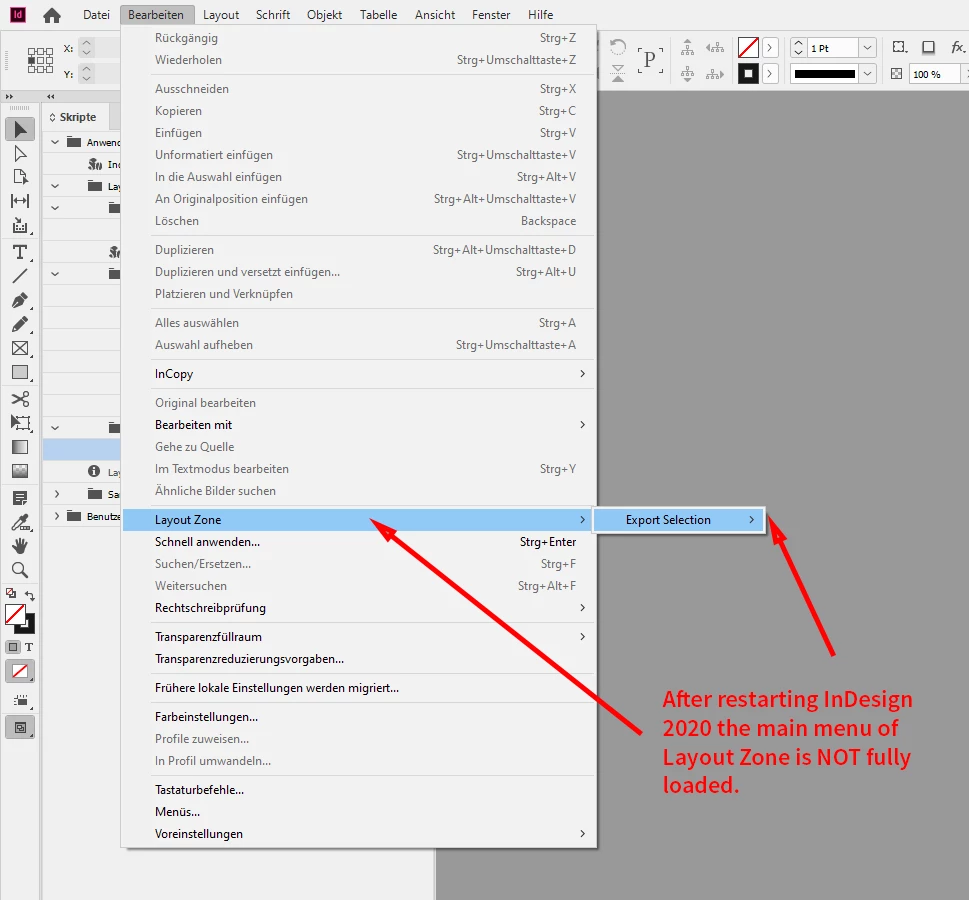
Task: Toggle the Normal view mode button
Action: [x=20, y=728]
